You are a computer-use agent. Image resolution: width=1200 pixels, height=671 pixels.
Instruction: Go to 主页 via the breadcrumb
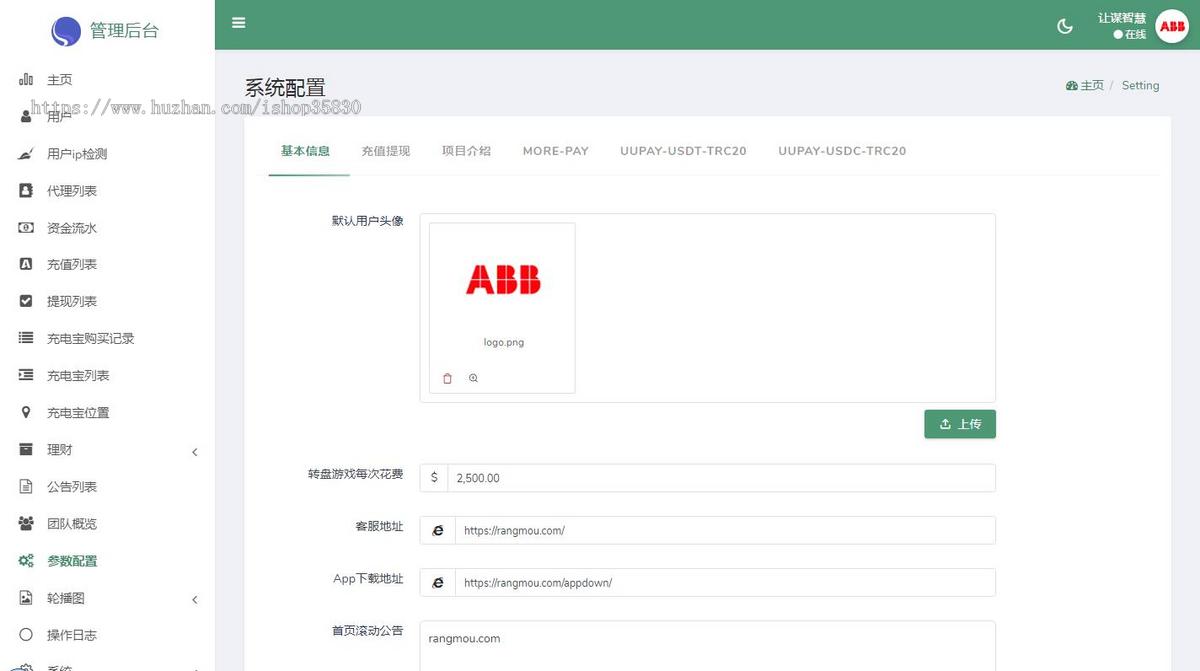(x=1085, y=86)
